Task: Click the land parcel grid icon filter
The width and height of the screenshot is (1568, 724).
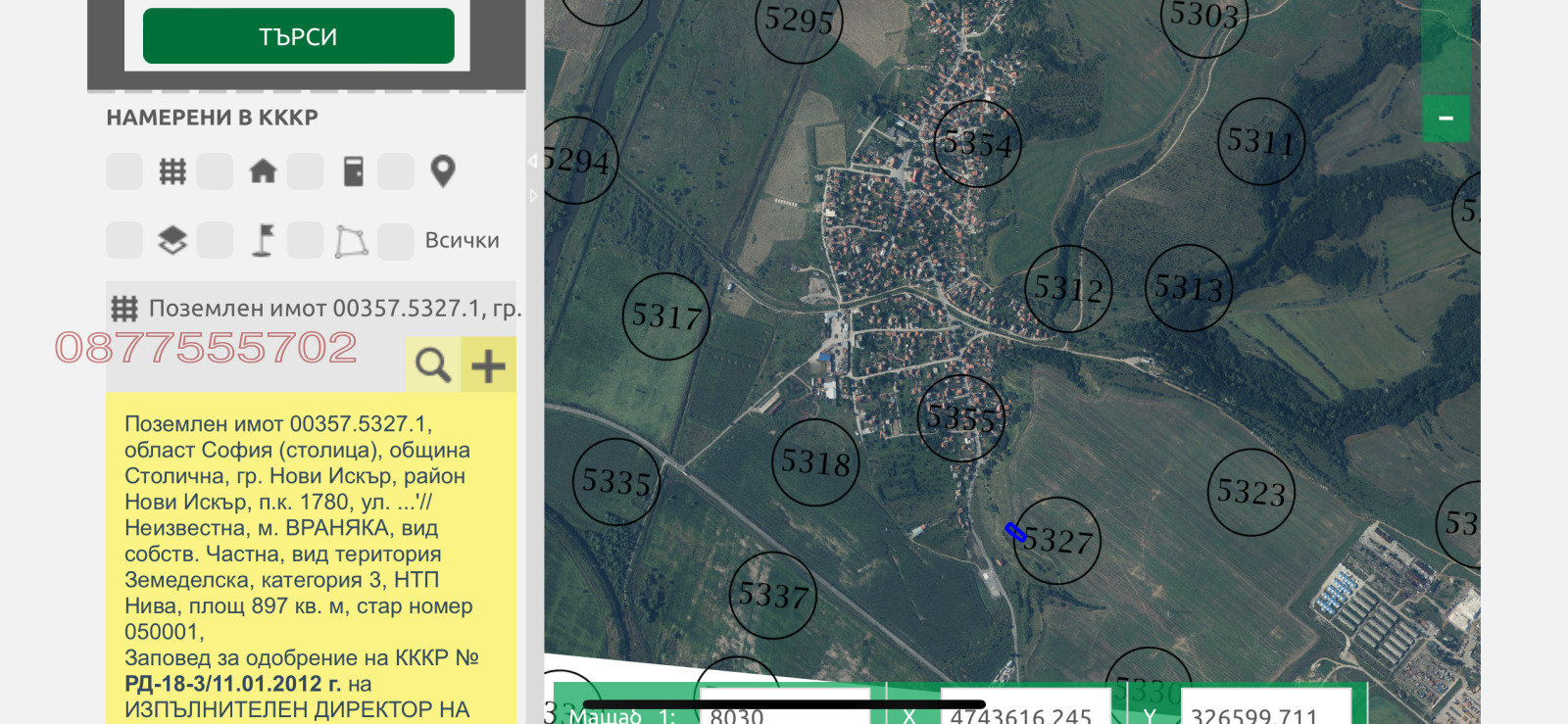Action: [x=172, y=171]
